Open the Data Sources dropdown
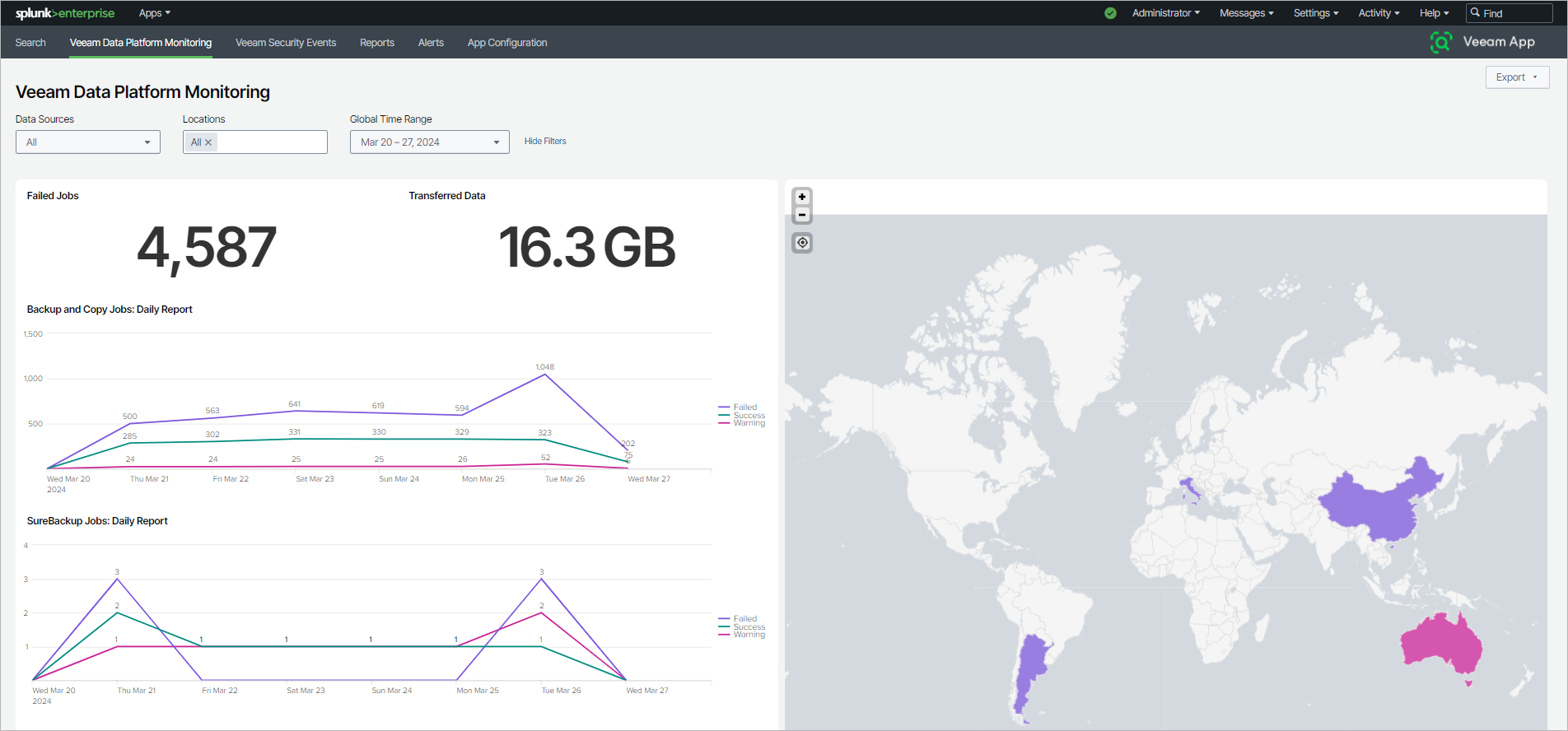 pyautogui.click(x=87, y=142)
